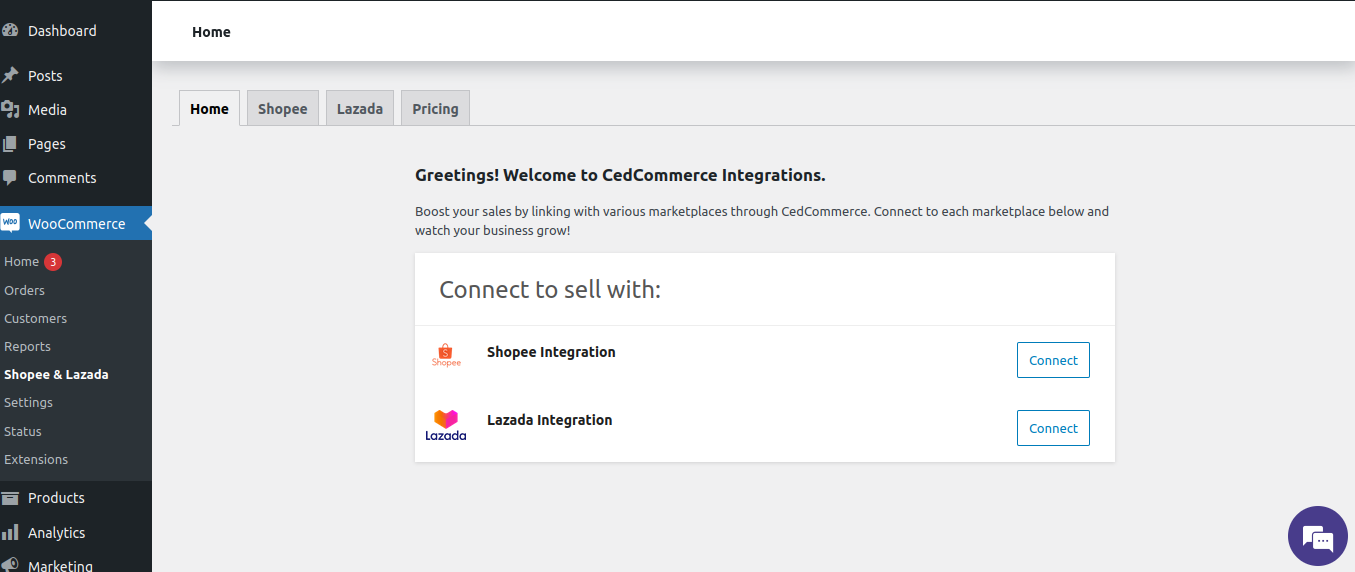Click the Greetings welcome heading
Image resolution: width=1355 pixels, height=572 pixels.
[x=620, y=175]
